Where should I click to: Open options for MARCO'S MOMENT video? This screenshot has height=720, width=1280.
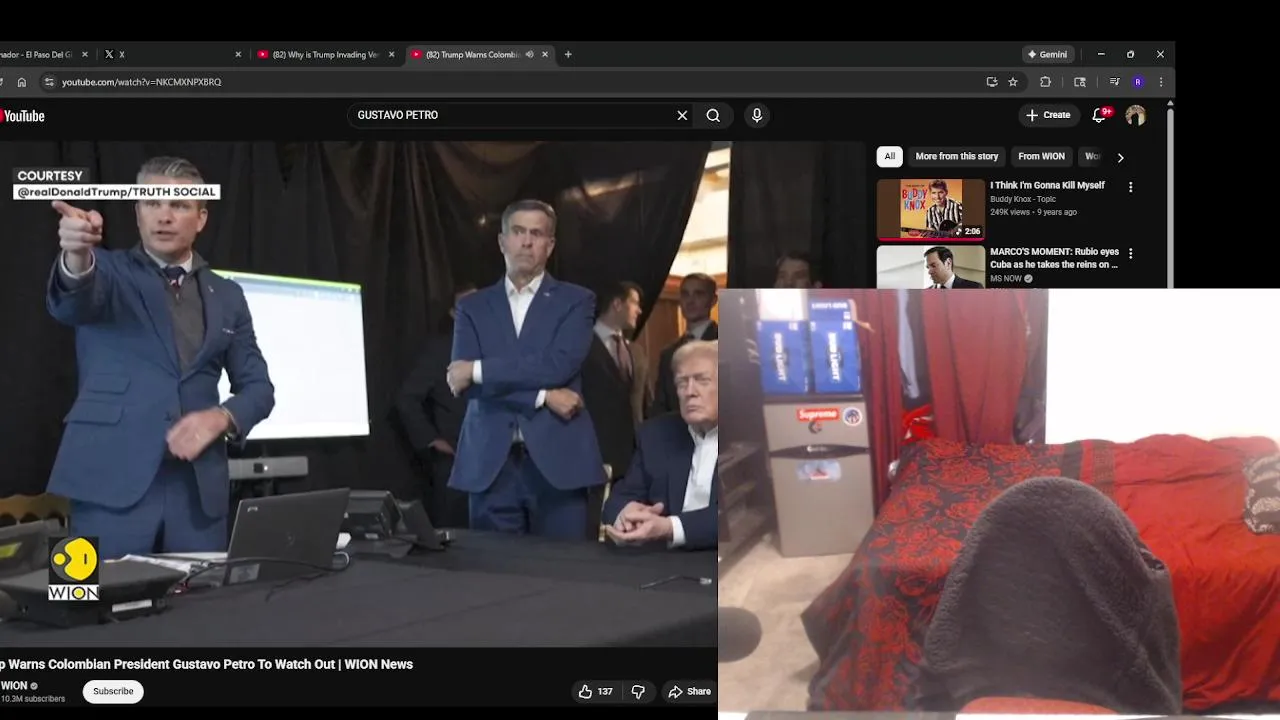[1131, 254]
